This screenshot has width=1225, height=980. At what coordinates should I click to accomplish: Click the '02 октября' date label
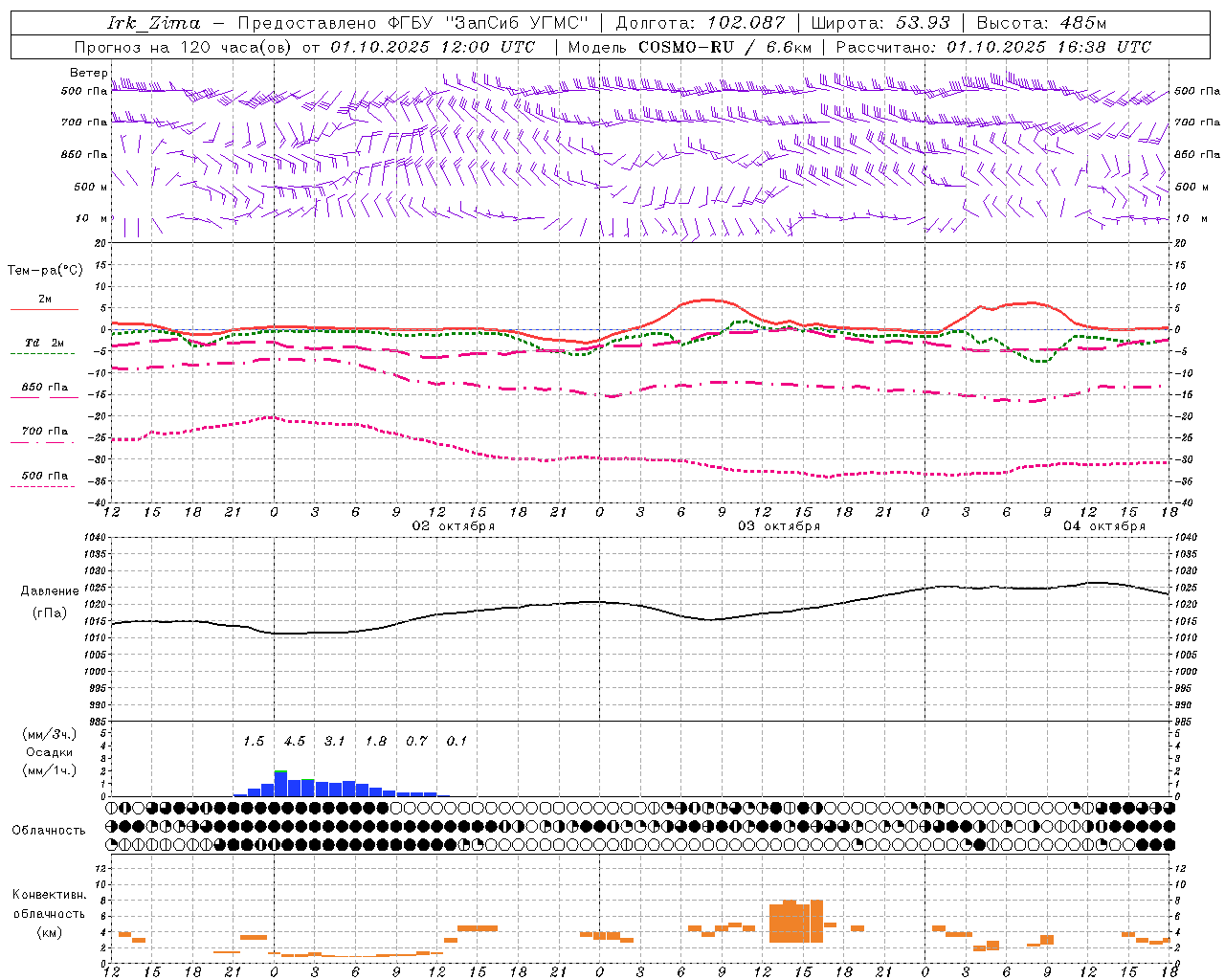point(454,526)
